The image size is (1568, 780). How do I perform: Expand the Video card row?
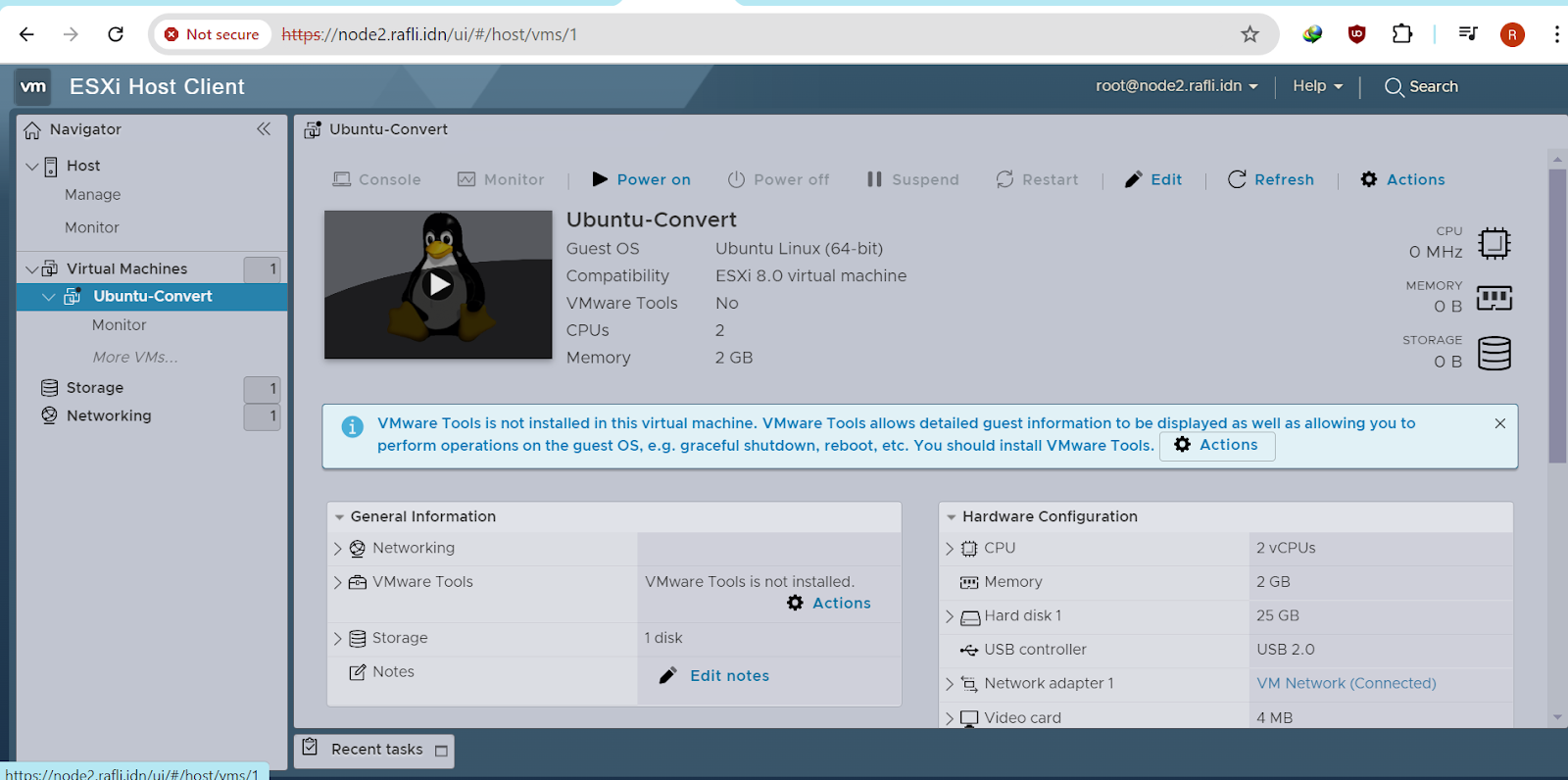point(950,718)
